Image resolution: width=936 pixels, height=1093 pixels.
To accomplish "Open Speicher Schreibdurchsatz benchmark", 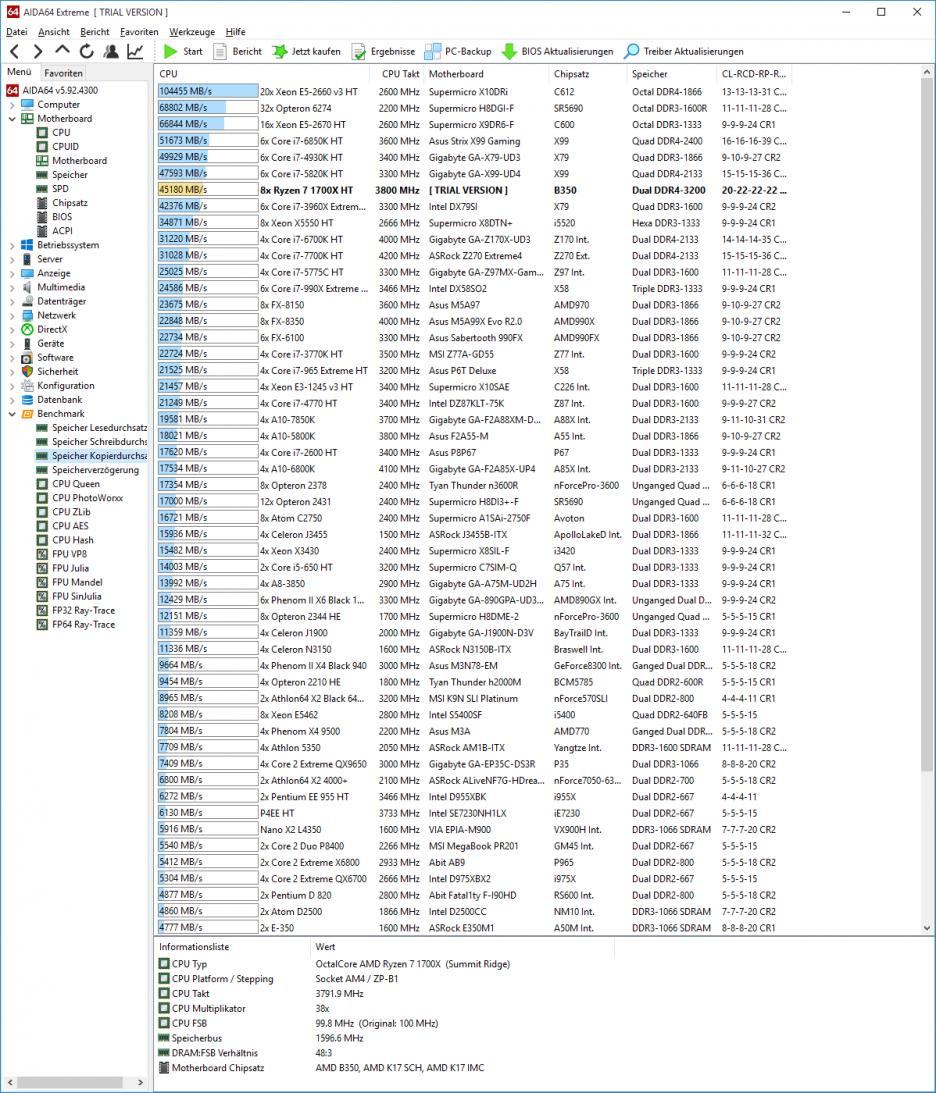I will (x=91, y=442).
